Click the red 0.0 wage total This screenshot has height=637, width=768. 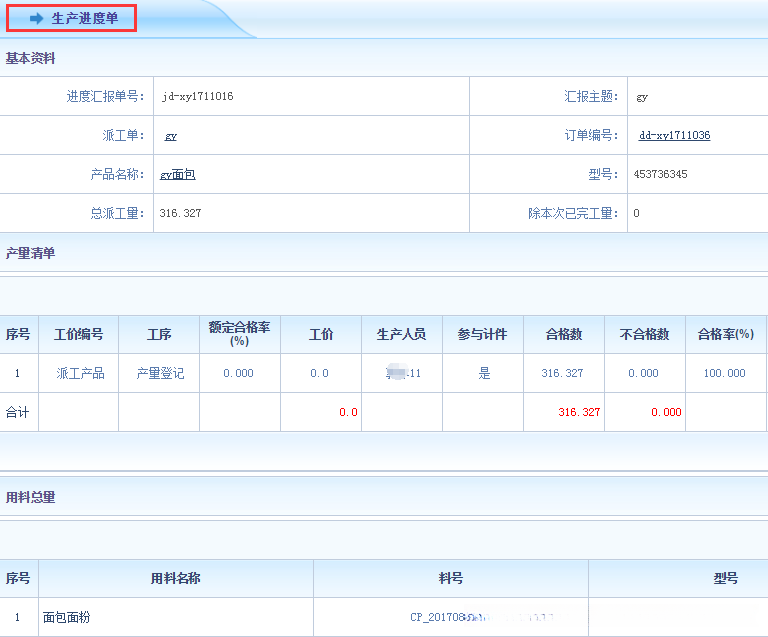pos(348,412)
